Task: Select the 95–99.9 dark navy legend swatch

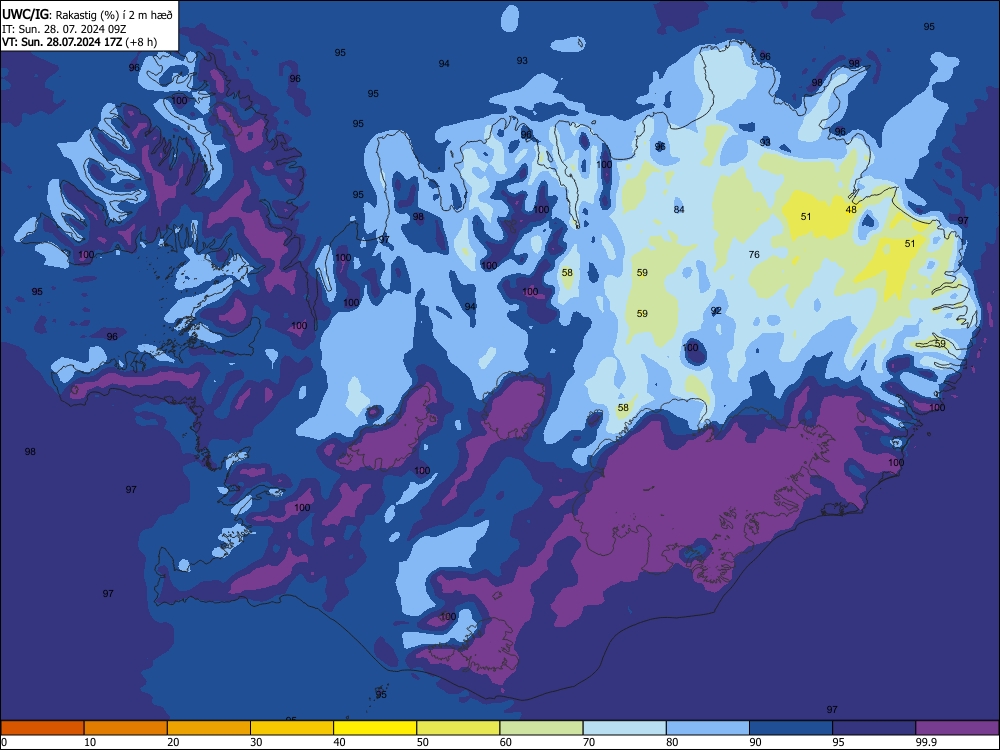Action: click(874, 728)
